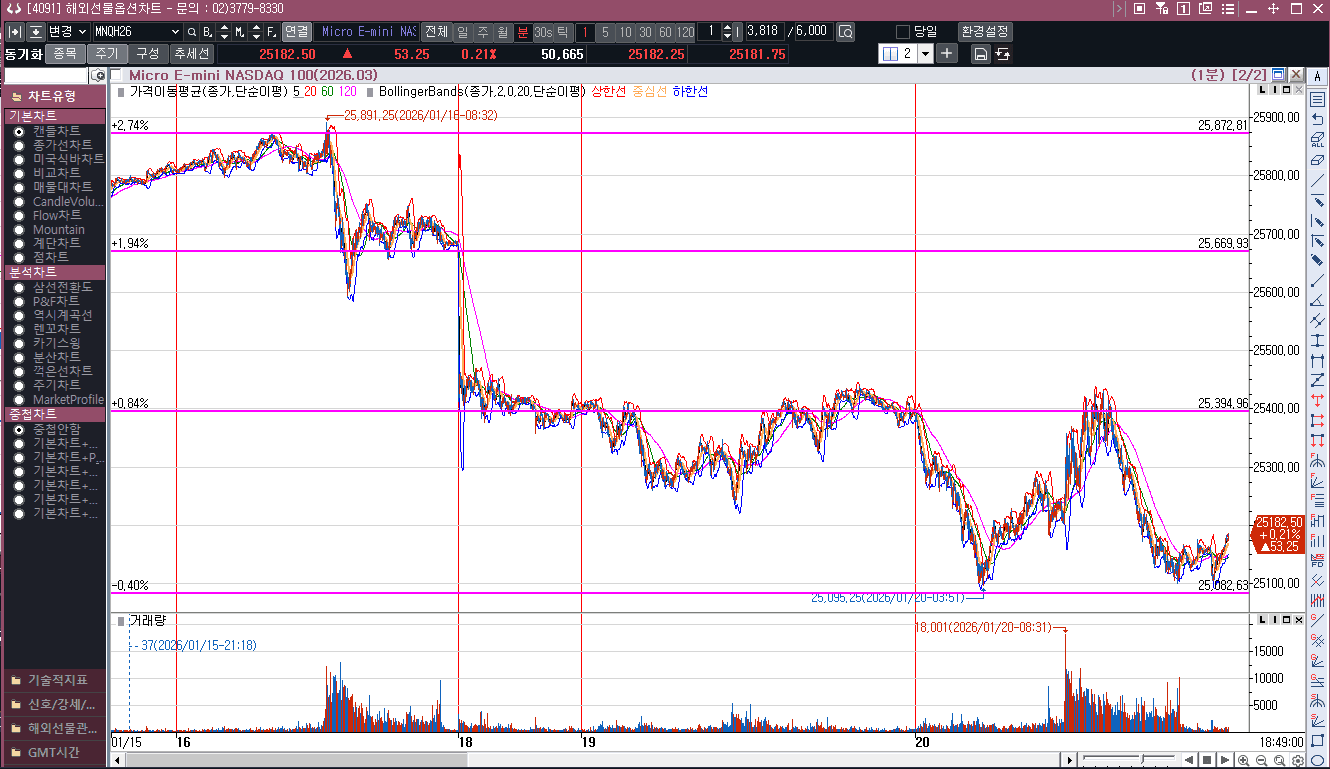The height and width of the screenshot is (769, 1330).
Task: Pick the trend line drawing tool
Action: click(1317, 180)
